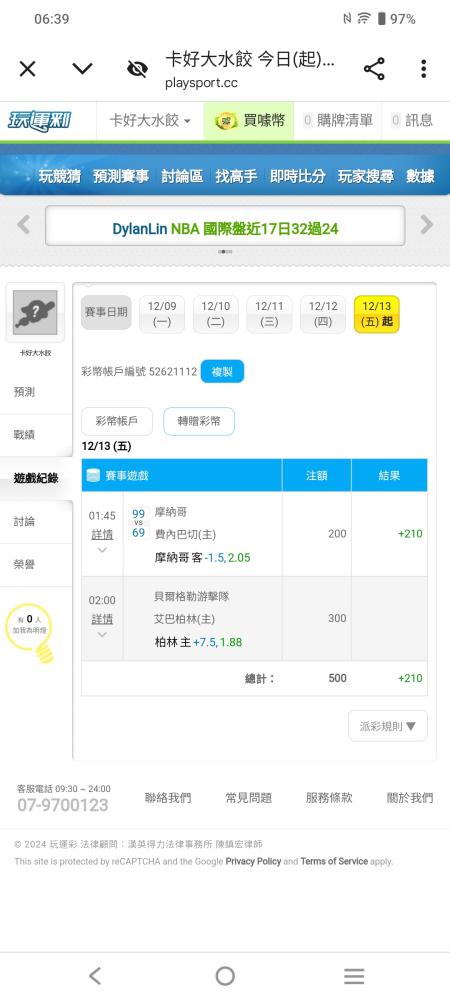
Task: Tap the 買嗉幣 coin icon
Action: click(226, 121)
